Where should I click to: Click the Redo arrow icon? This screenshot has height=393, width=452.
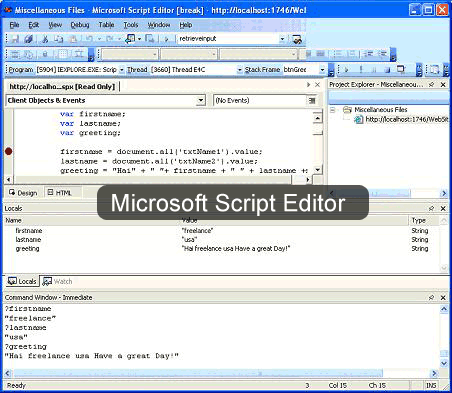click(109, 39)
